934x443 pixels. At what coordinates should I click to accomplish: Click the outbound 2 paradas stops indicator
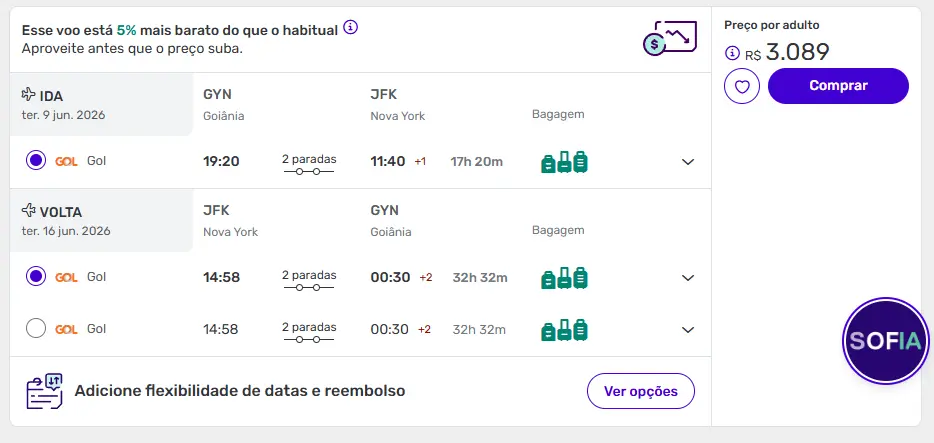point(308,163)
